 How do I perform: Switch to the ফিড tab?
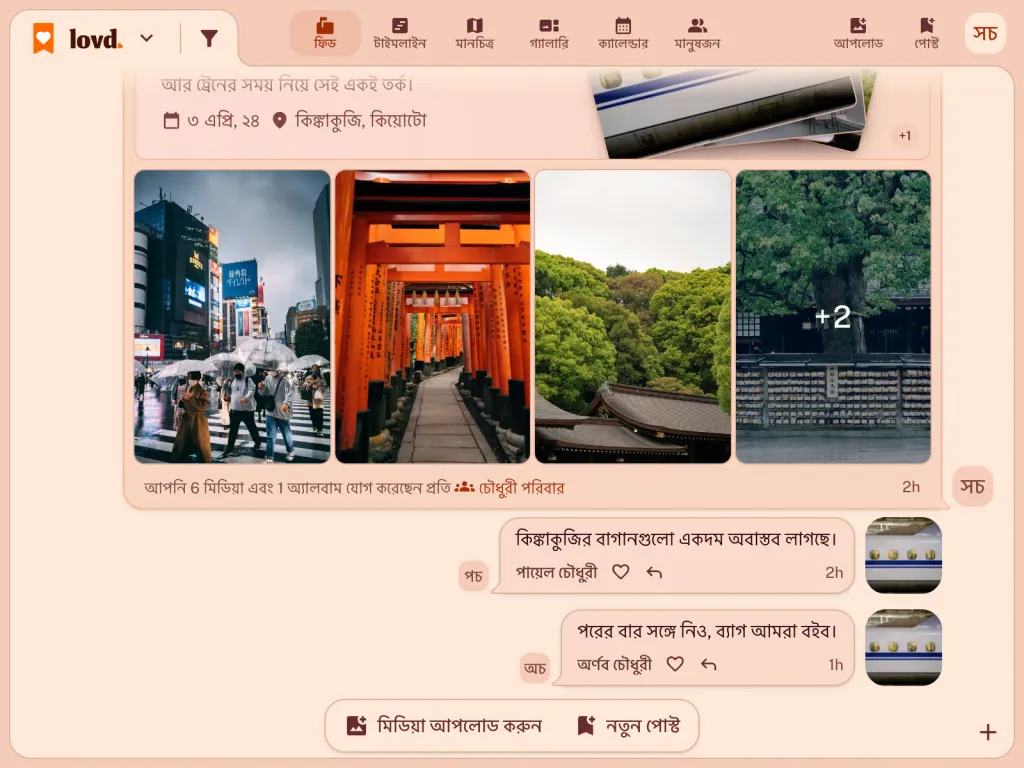tap(325, 33)
